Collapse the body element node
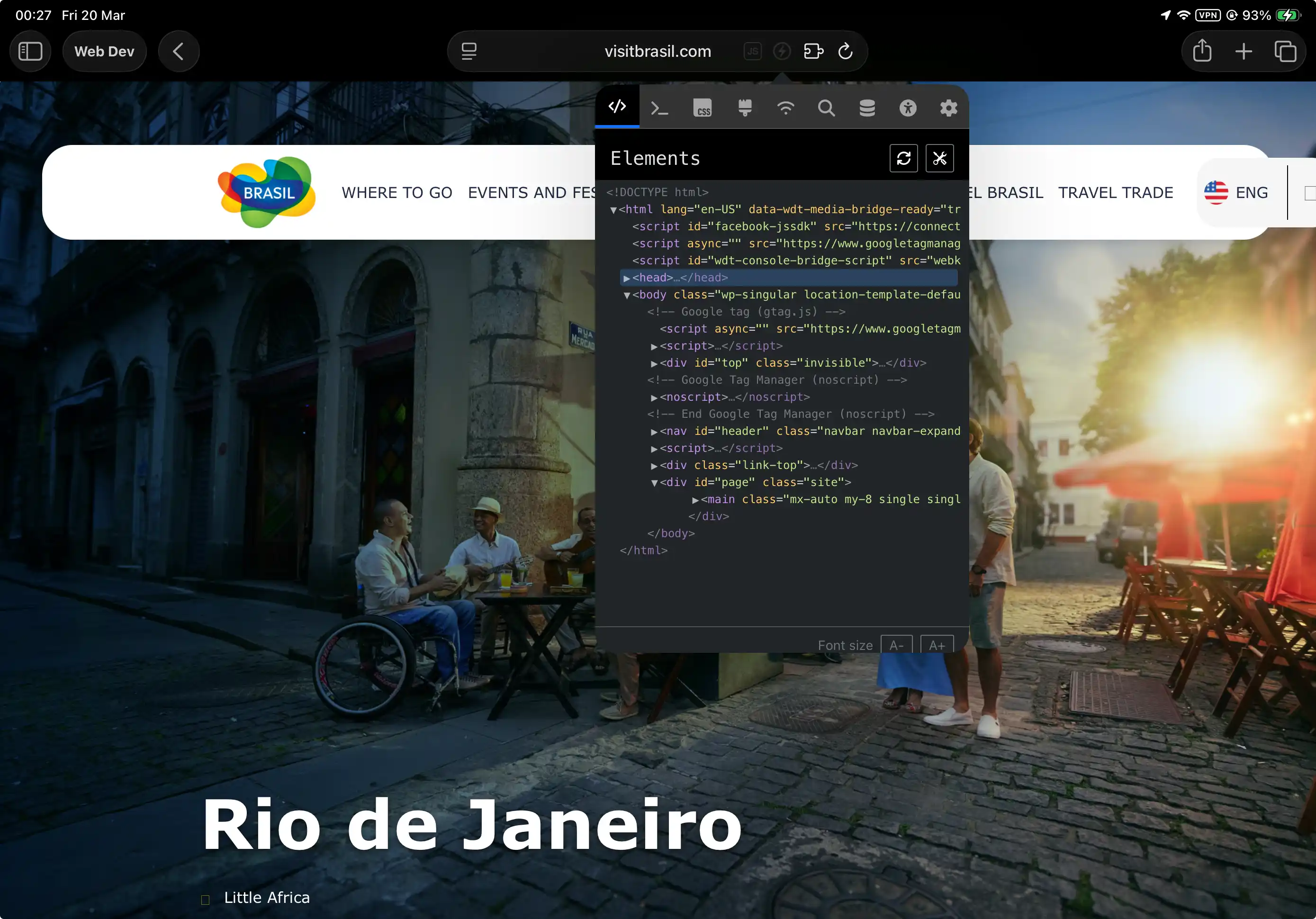Viewport: 1316px width, 919px height. 627,295
